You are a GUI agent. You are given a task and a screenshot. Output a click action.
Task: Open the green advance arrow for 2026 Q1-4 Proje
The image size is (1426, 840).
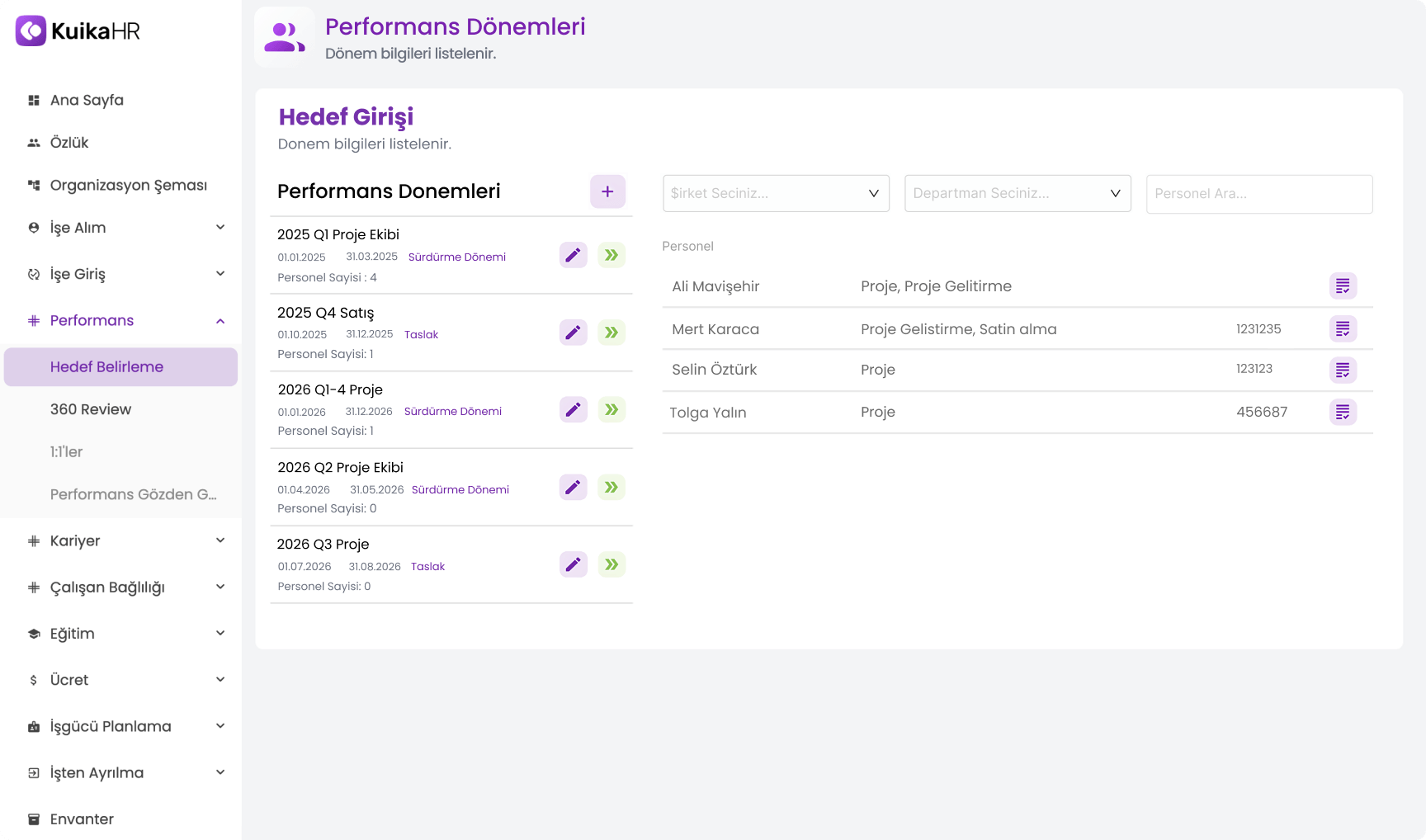point(611,409)
